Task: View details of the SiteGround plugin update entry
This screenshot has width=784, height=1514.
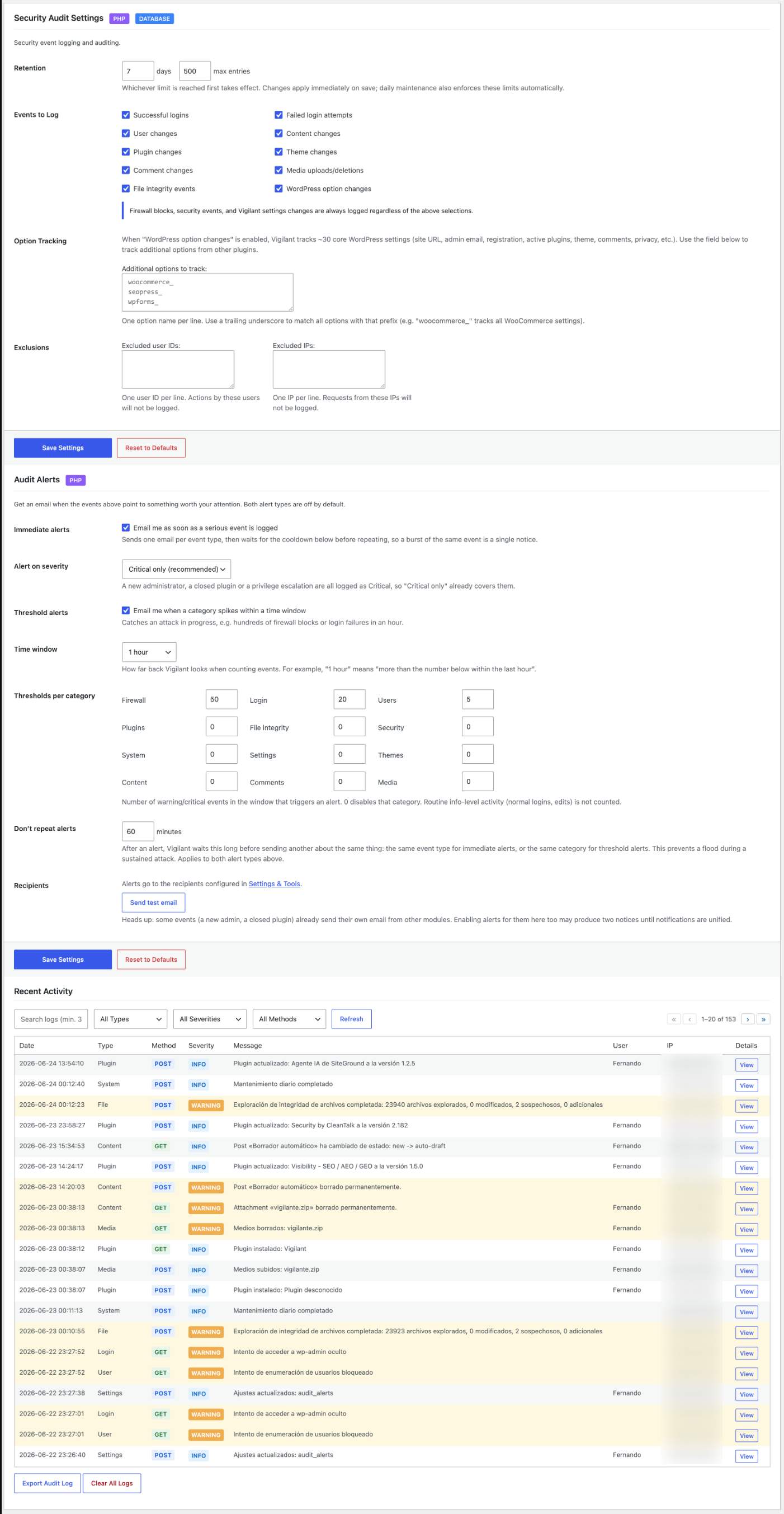Action: (747, 1065)
